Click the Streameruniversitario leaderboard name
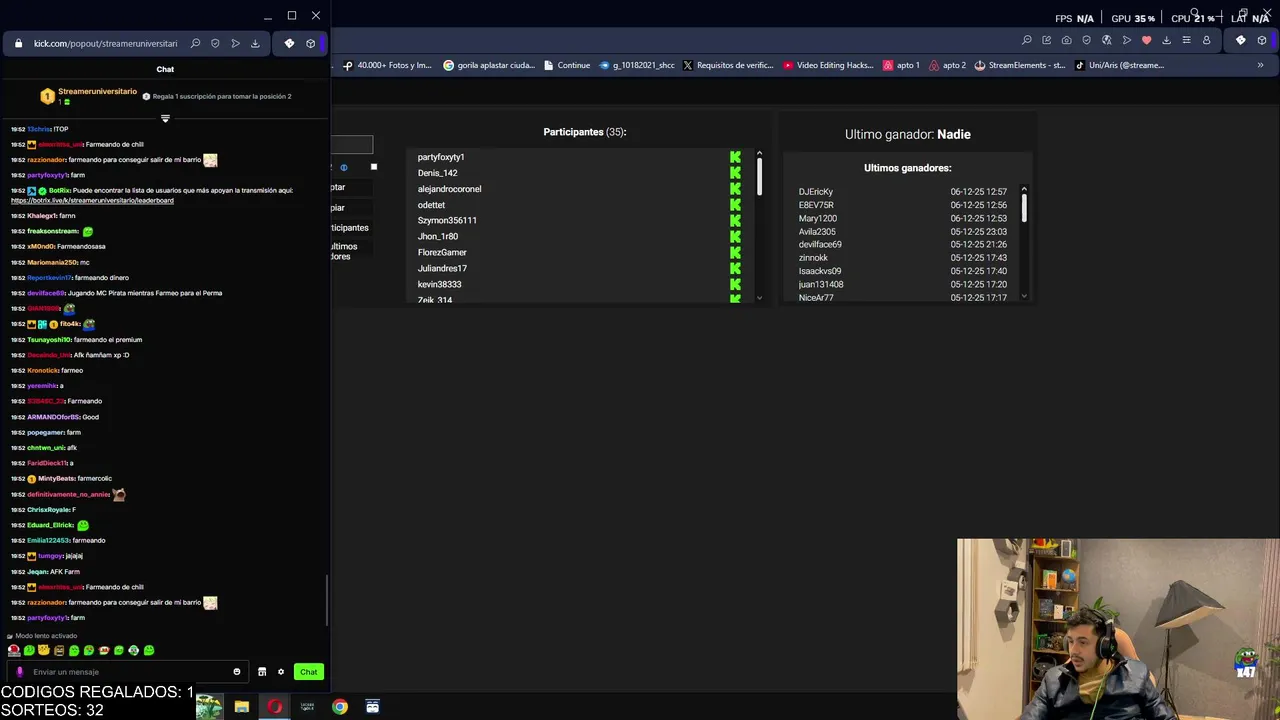 [x=97, y=91]
